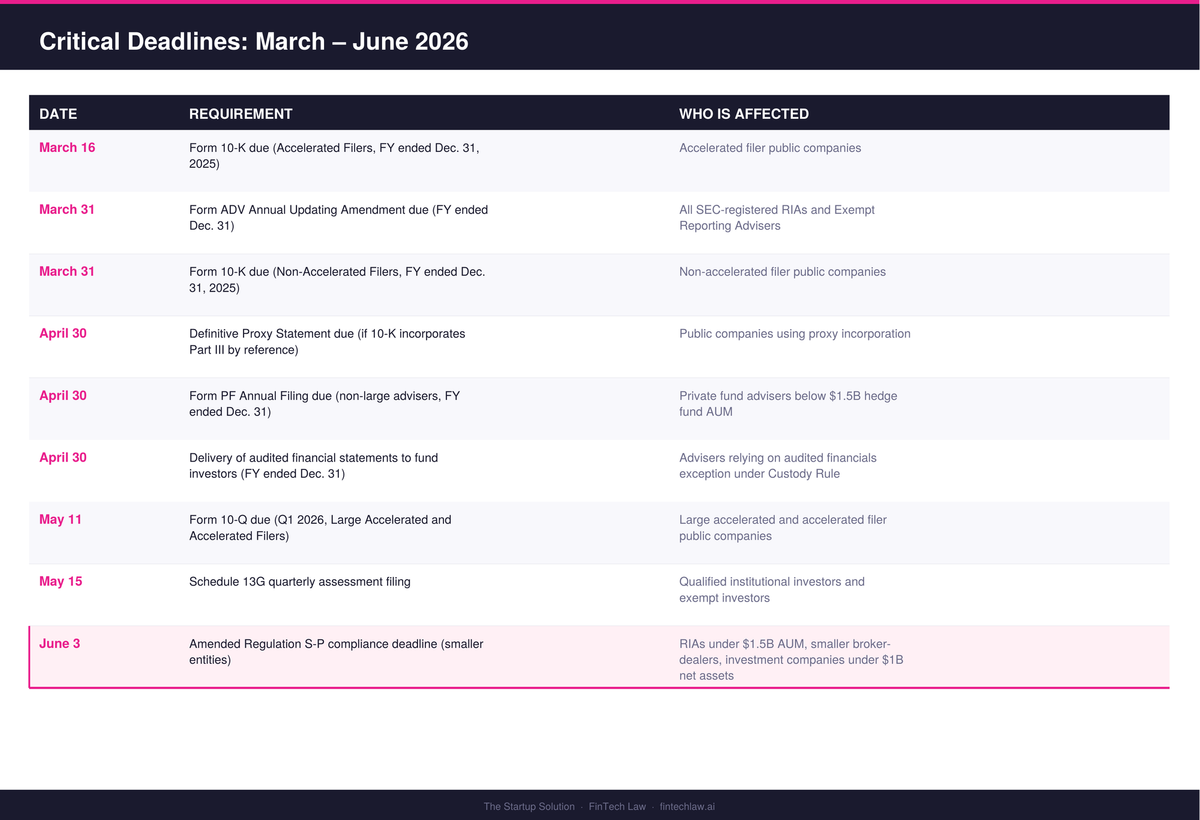This screenshot has height=820, width=1200.
Task: Click The Startup Solution footer text
Action: coord(529,806)
